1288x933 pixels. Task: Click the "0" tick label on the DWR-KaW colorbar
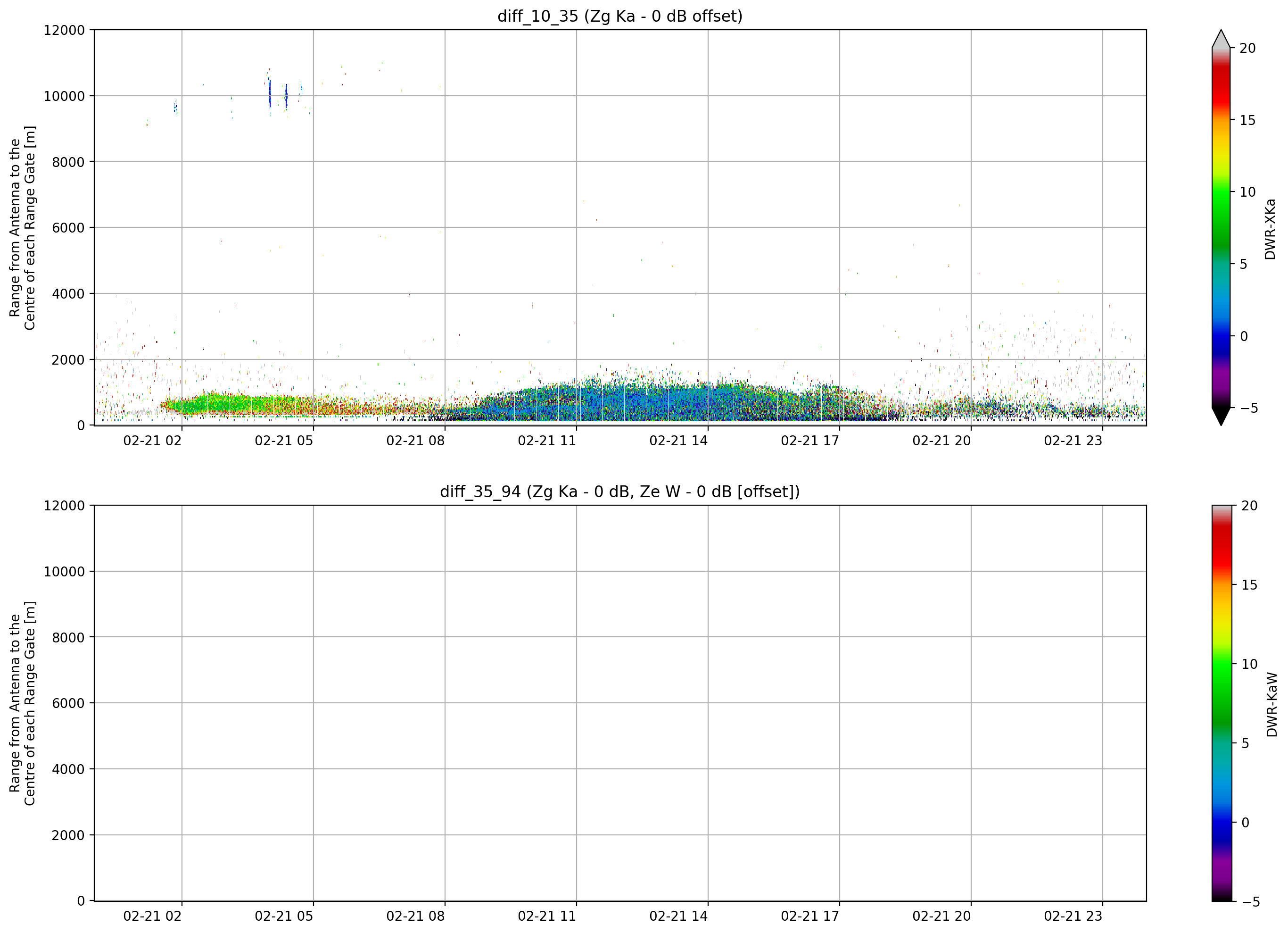tap(1246, 823)
